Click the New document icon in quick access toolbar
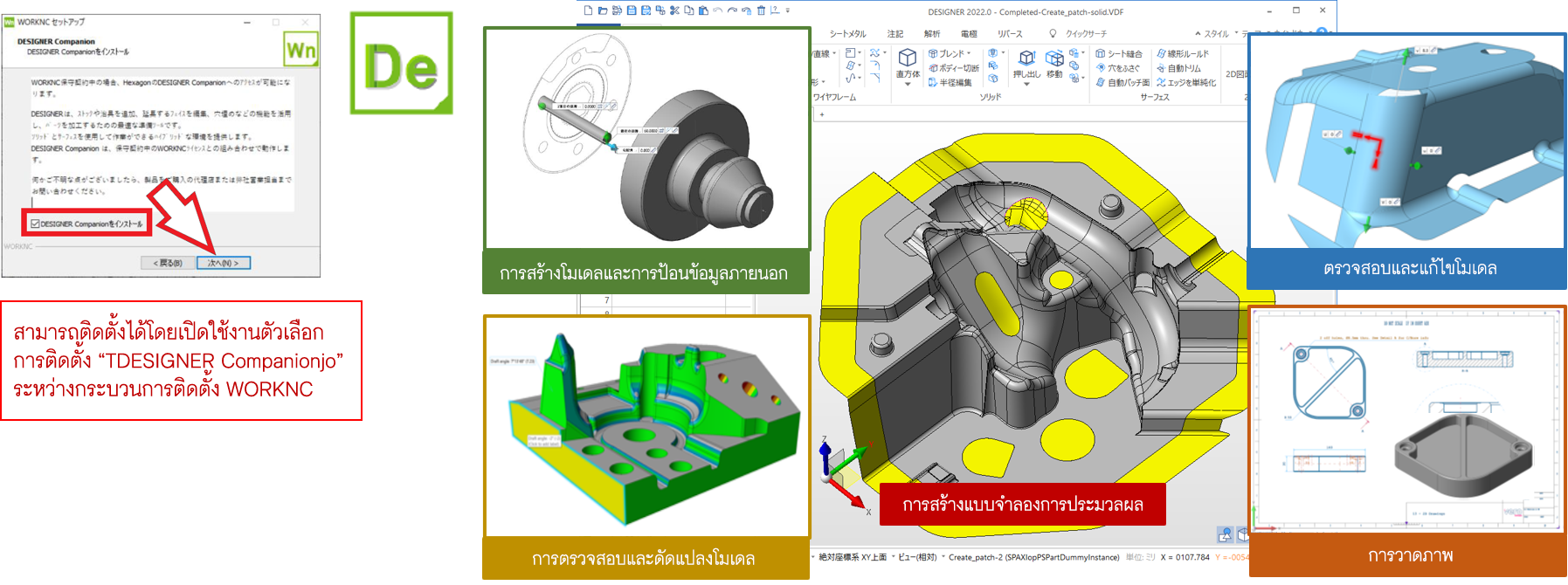Image resolution: width=1568 pixels, height=585 pixels. (589, 10)
